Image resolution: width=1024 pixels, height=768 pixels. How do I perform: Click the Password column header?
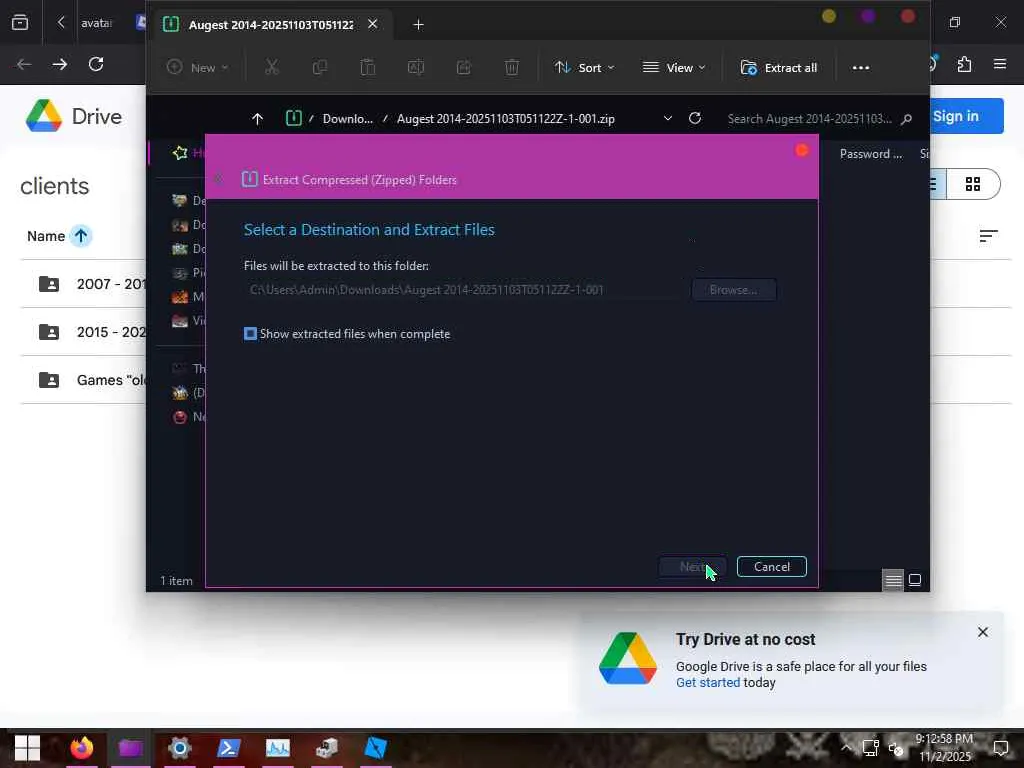point(871,154)
